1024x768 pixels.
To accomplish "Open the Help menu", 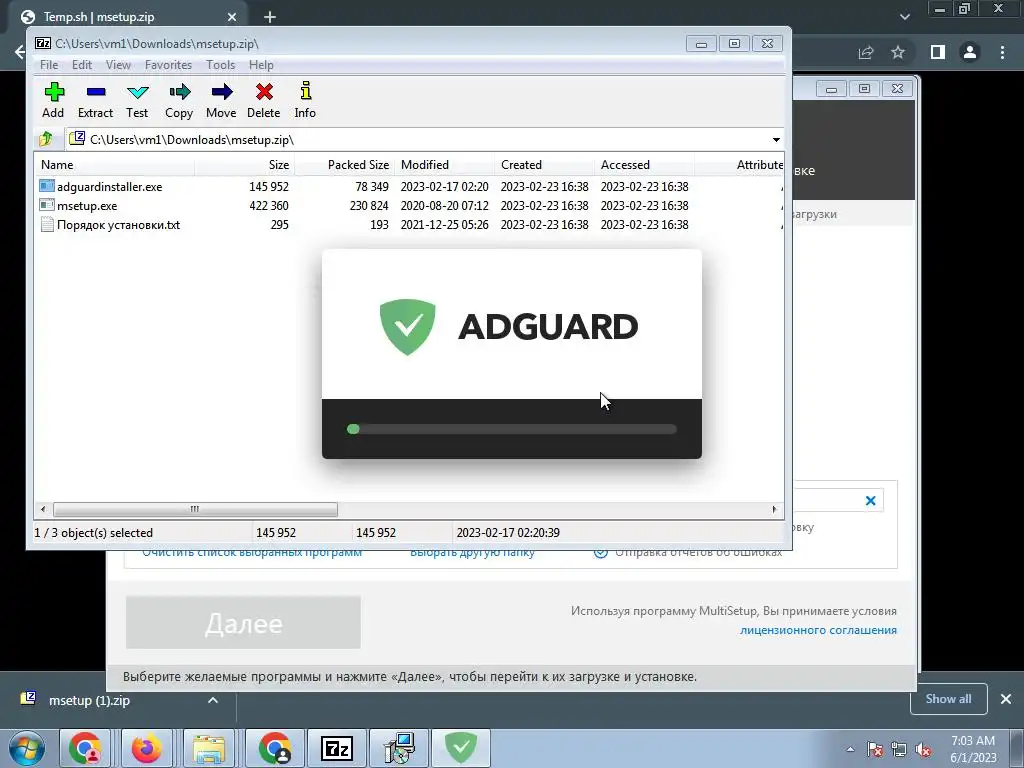I will pos(261,65).
